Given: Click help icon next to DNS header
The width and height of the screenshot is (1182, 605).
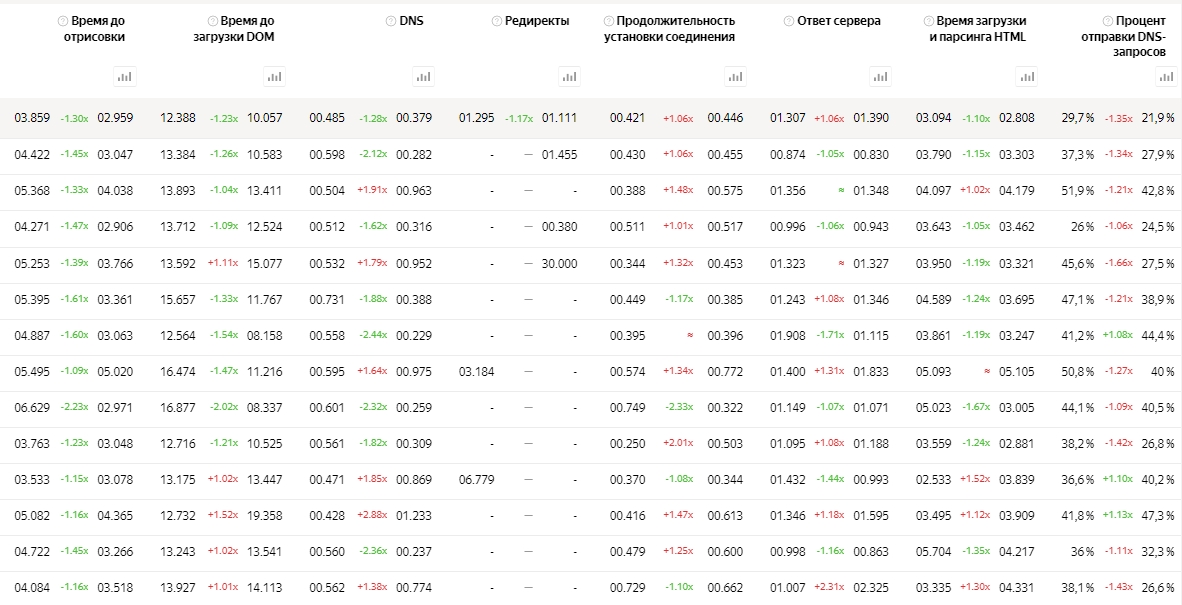Looking at the screenshot, I should coord(390,21).
